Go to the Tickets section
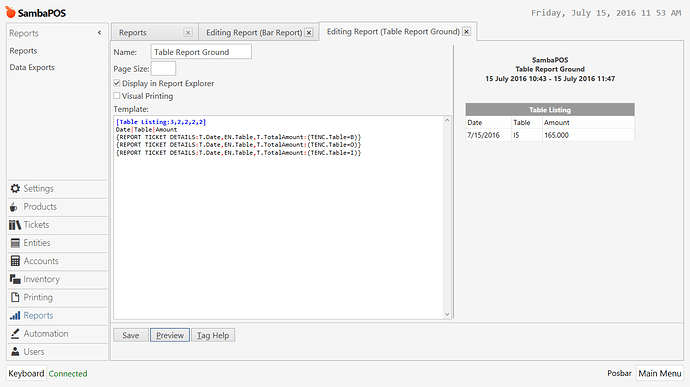690x387 pixels. [57, 225]
